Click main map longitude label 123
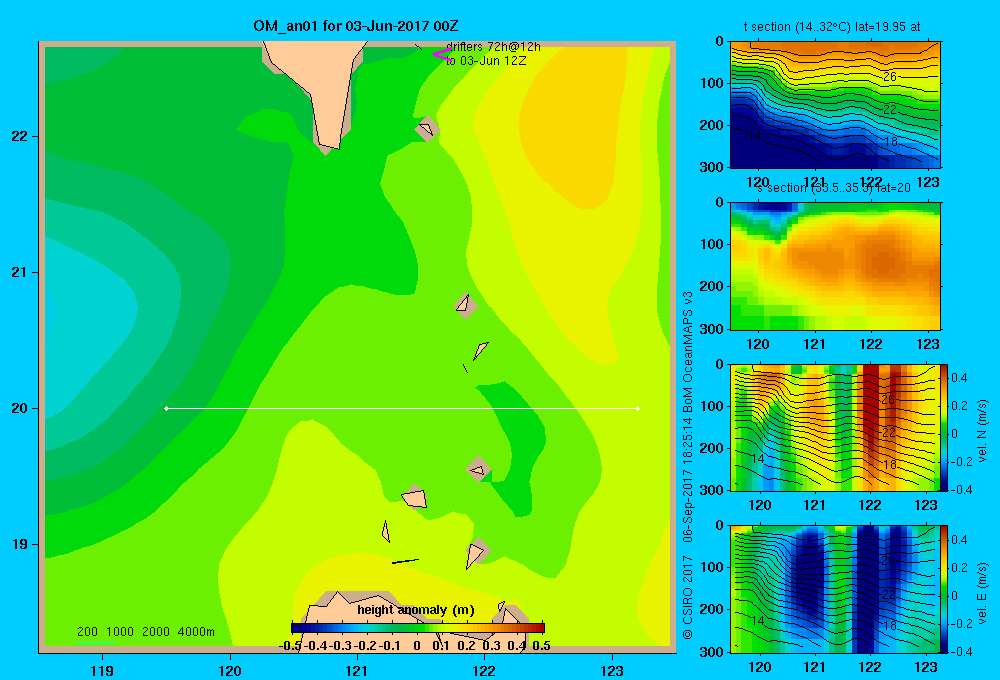This screenshot has width=1000, height=680. pyautogui.click(x=612, y=670)
